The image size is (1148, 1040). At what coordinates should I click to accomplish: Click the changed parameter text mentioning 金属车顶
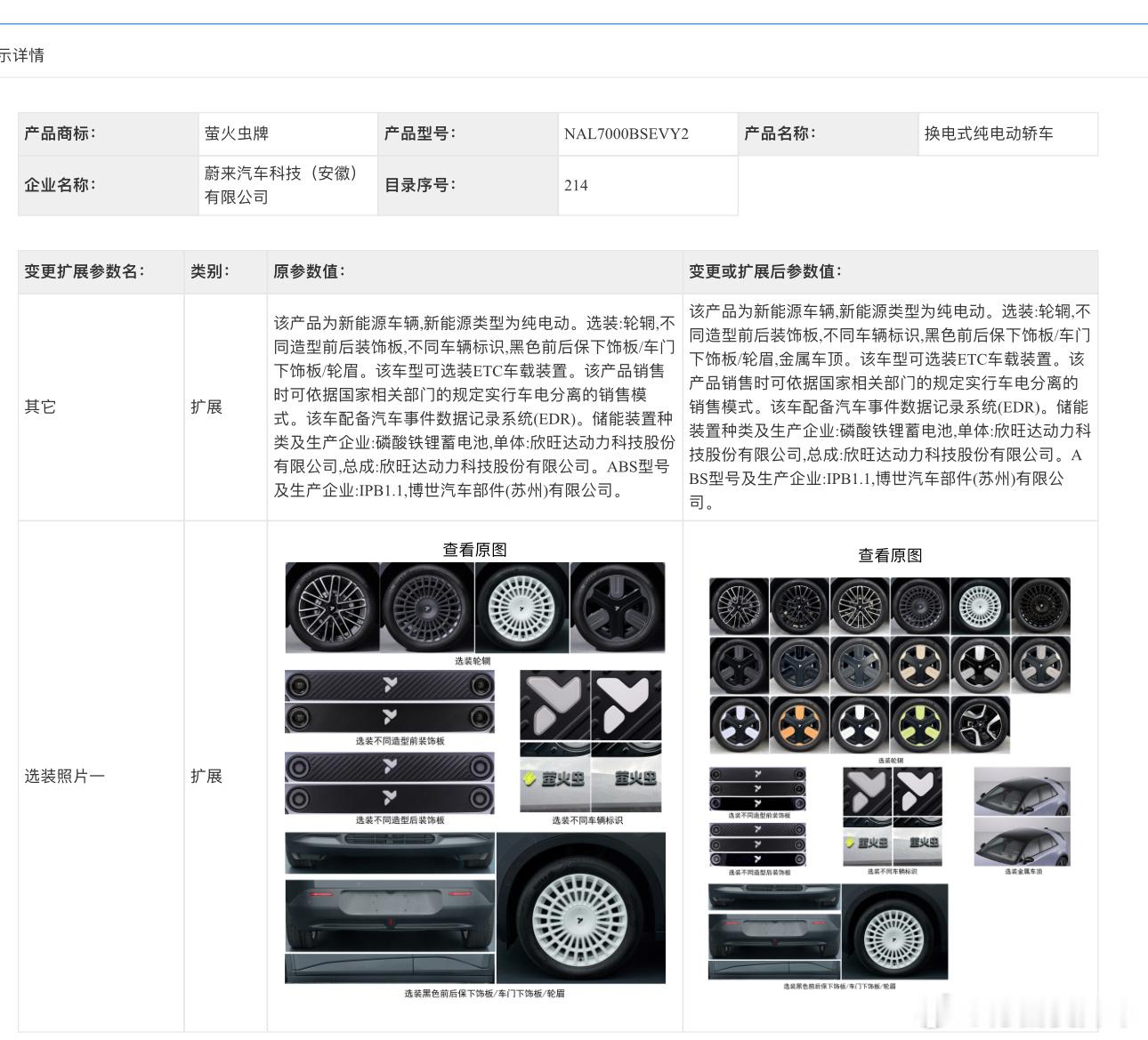[890, 407]
